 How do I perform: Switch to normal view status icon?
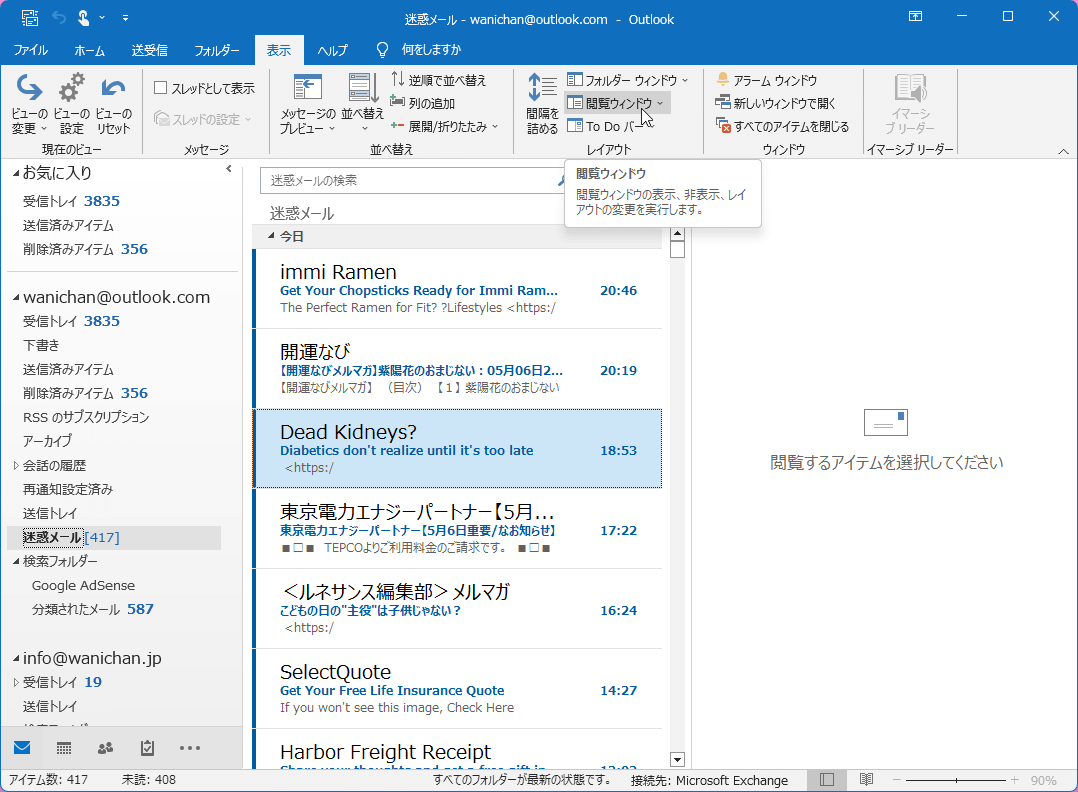(827, 780)
